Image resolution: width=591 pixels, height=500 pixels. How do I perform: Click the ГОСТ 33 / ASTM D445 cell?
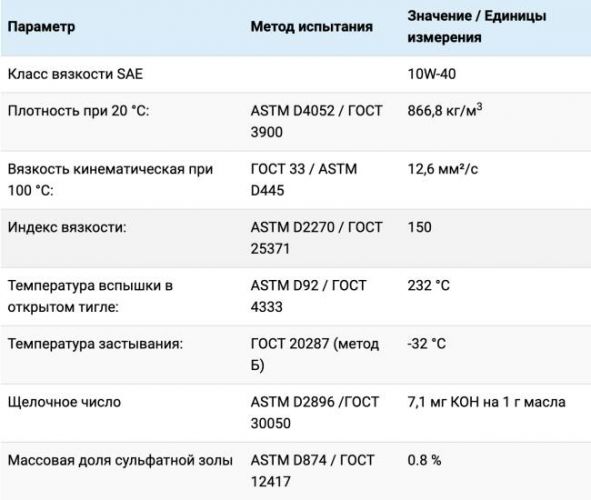[x=304, y=180]
